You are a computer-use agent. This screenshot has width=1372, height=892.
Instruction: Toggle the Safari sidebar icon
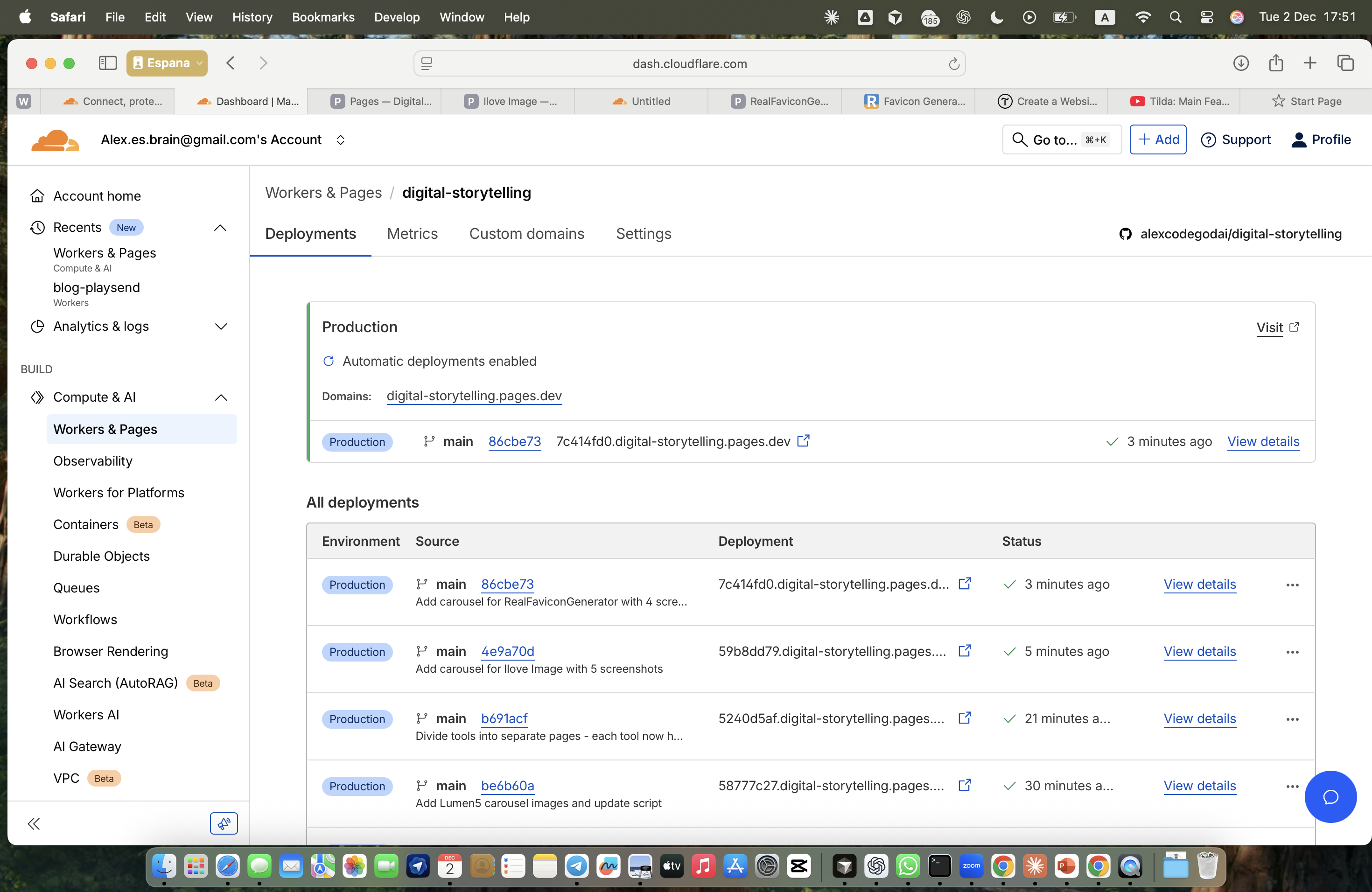[107, 63]
